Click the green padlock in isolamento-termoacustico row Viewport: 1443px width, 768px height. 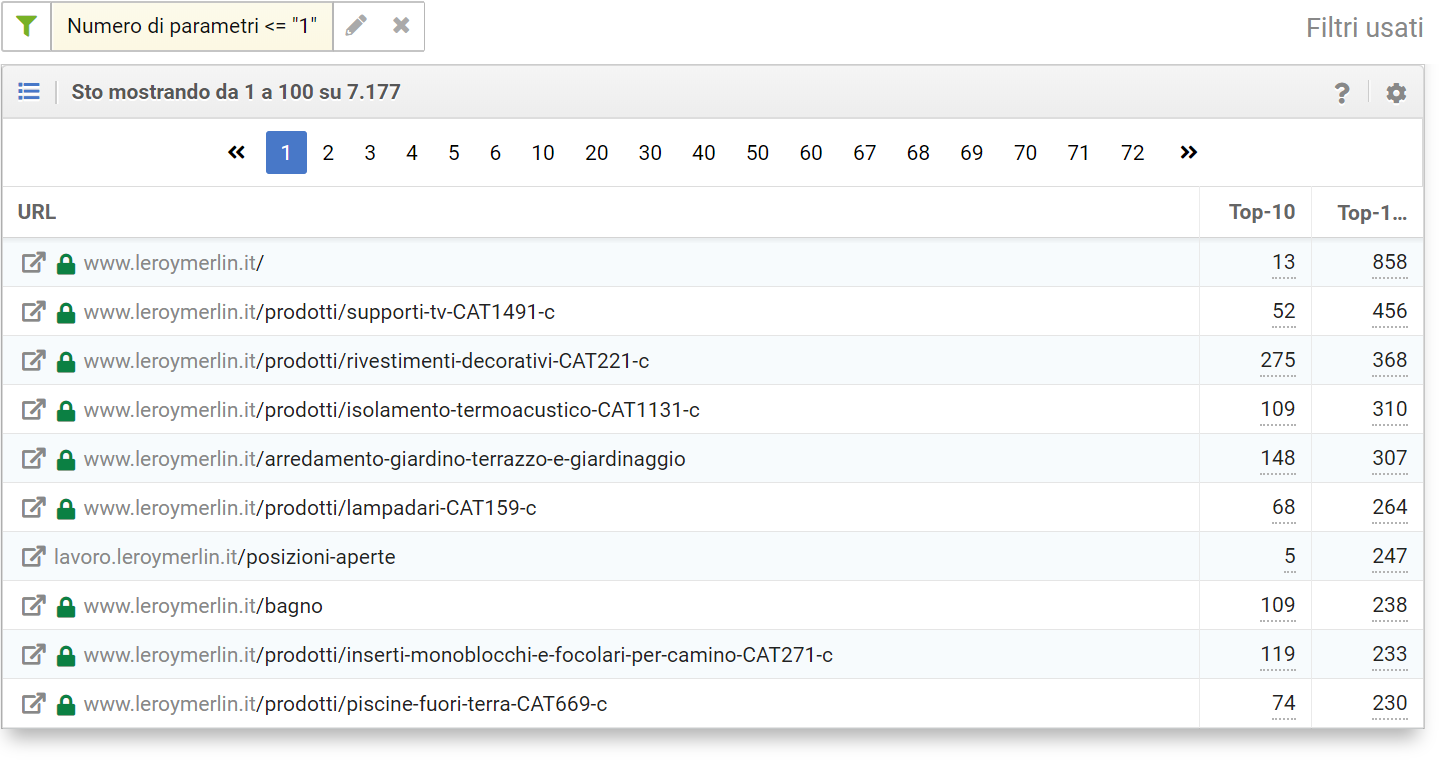point(66,410)
